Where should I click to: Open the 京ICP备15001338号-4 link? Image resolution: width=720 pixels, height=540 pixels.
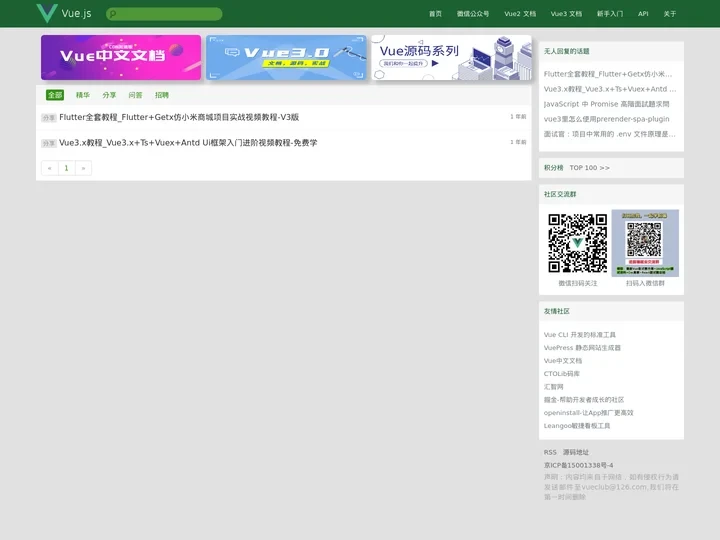(579, 465)
